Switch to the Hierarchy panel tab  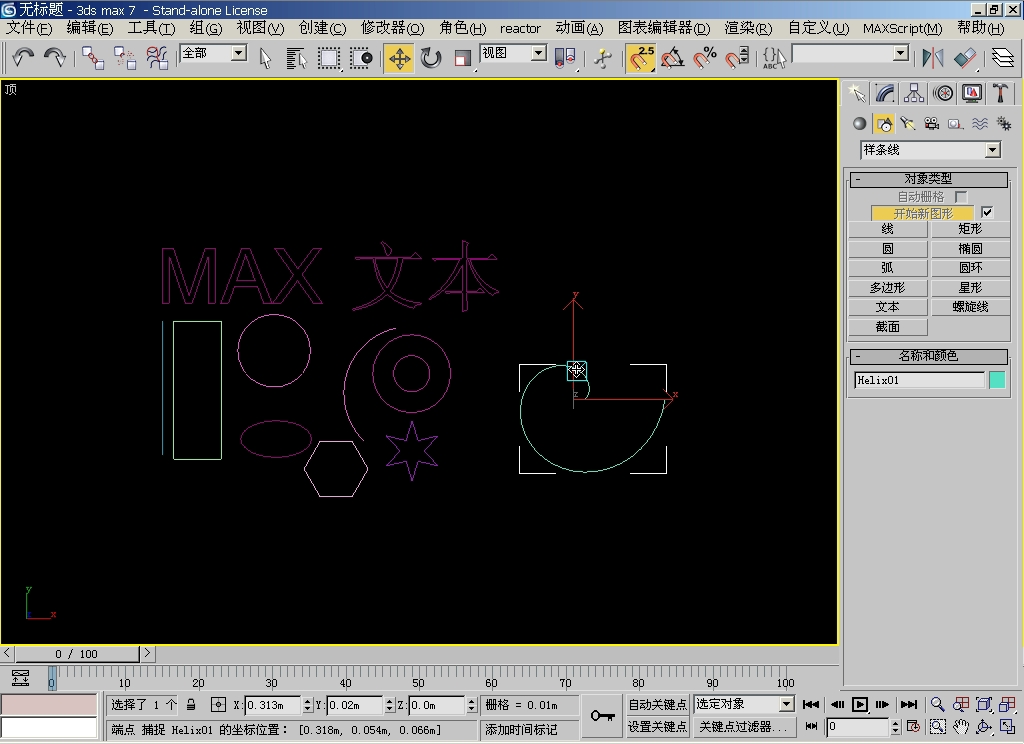(914, 93)
